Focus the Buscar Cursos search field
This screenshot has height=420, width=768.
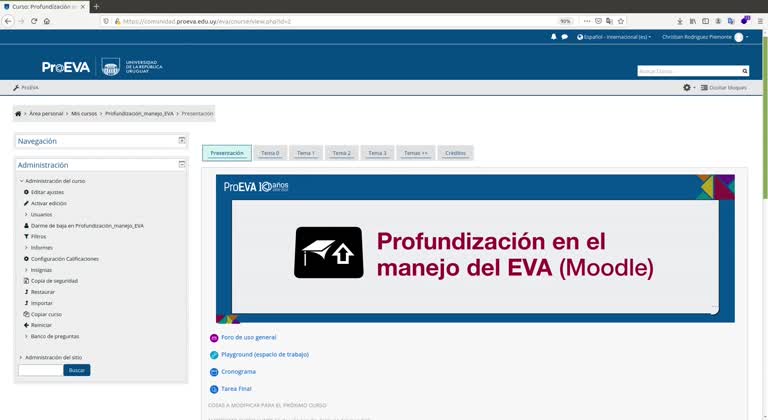pos(689,71)
